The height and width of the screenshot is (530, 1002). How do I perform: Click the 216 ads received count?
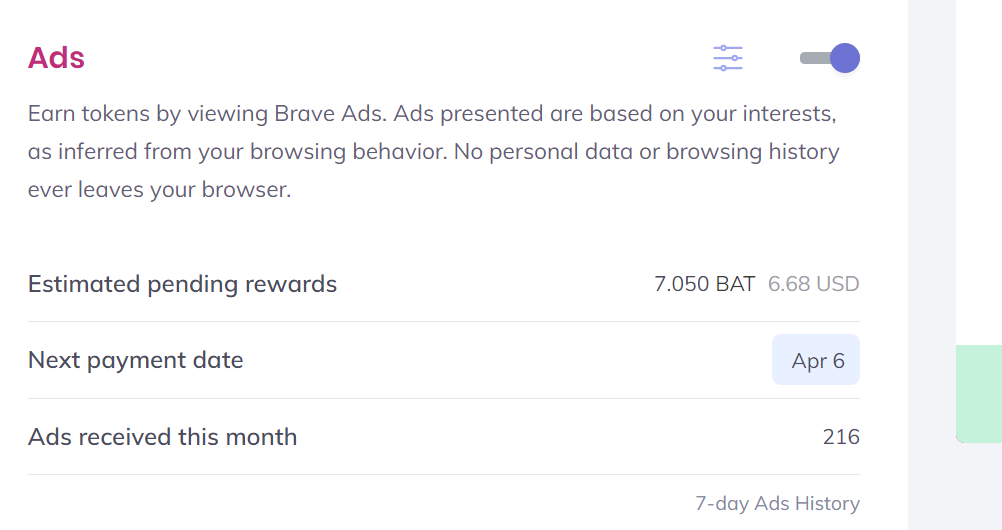(841, 437)
